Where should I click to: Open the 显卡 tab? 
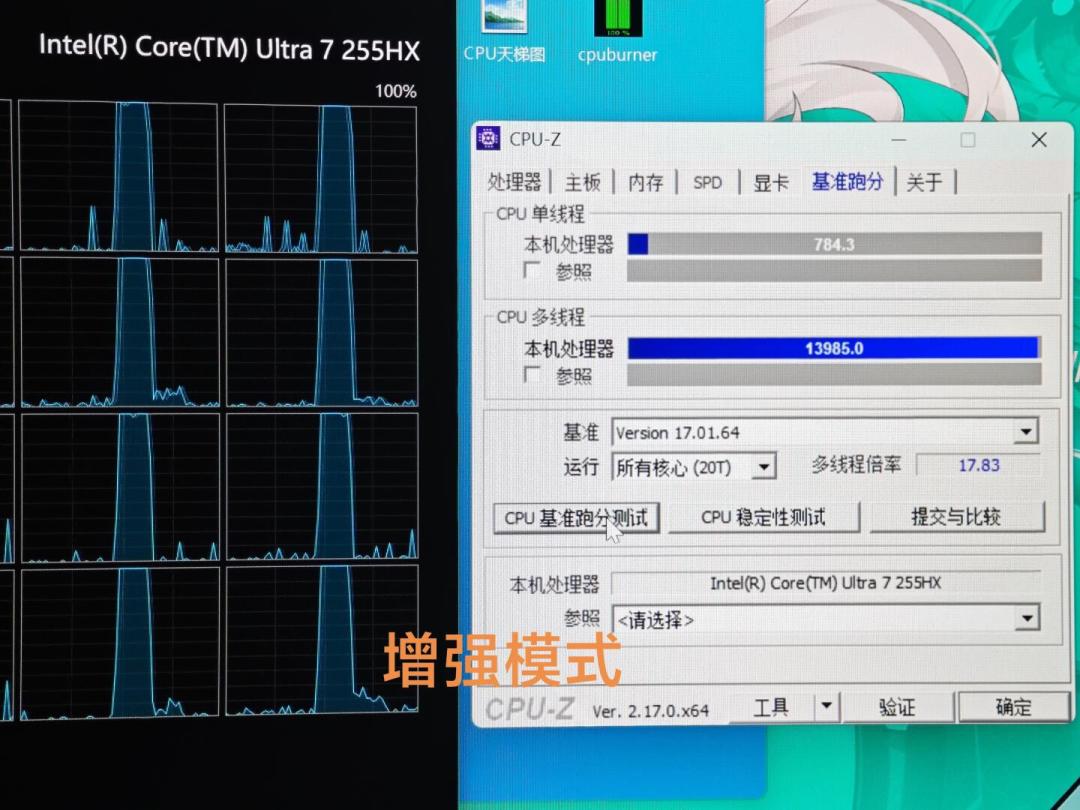pyautogui.click(x=771, y=183)
